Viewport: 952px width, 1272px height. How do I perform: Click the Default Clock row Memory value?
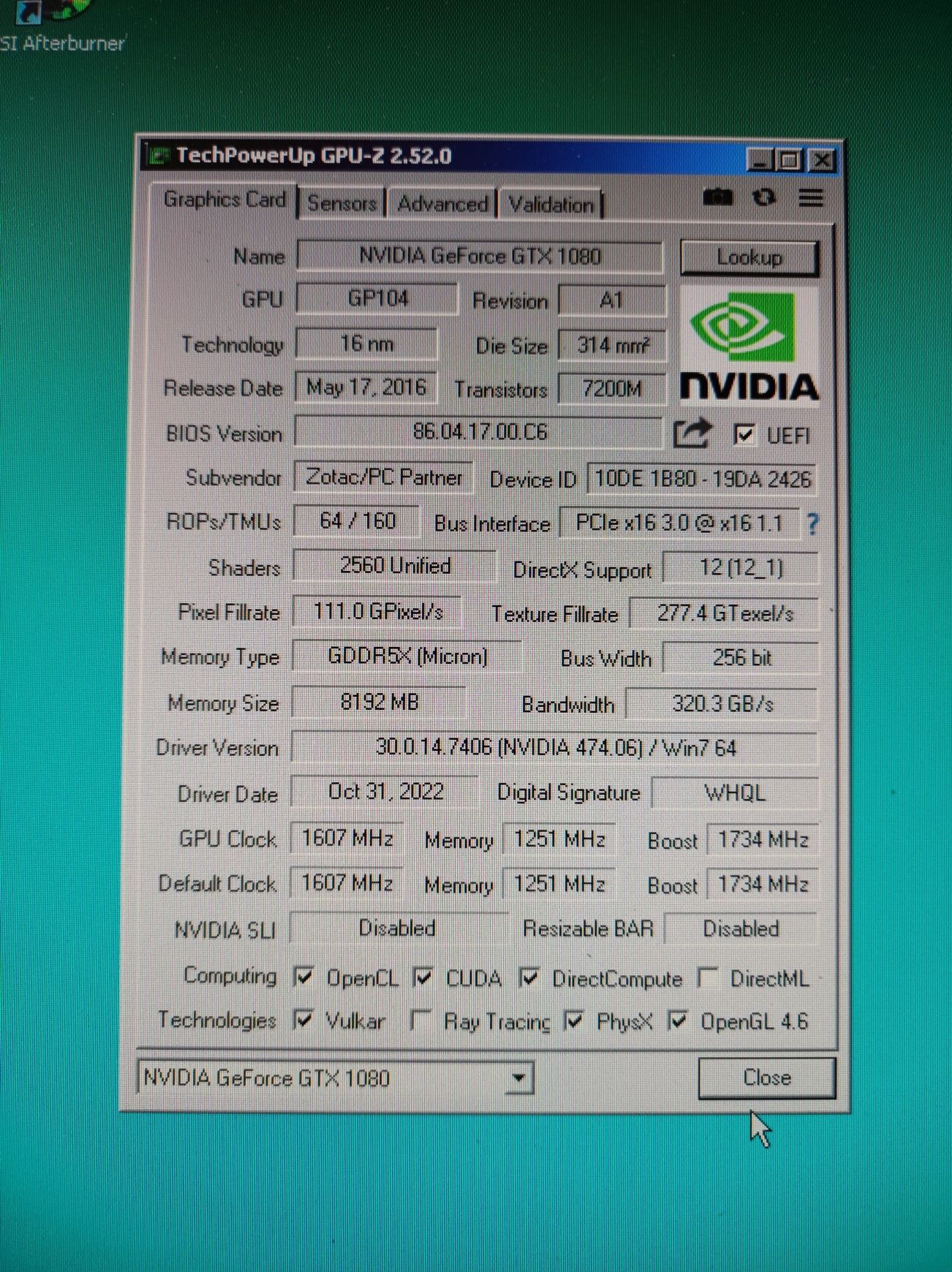tap(559, 885)
